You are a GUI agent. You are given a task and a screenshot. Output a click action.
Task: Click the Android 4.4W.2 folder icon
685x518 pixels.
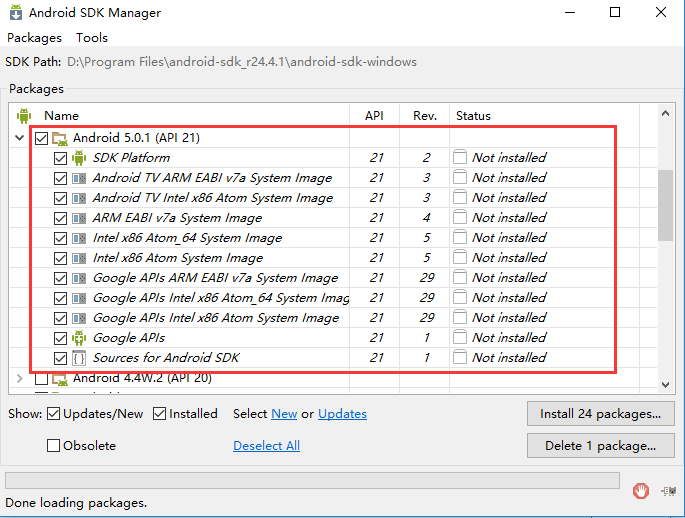tap(60, 379)
